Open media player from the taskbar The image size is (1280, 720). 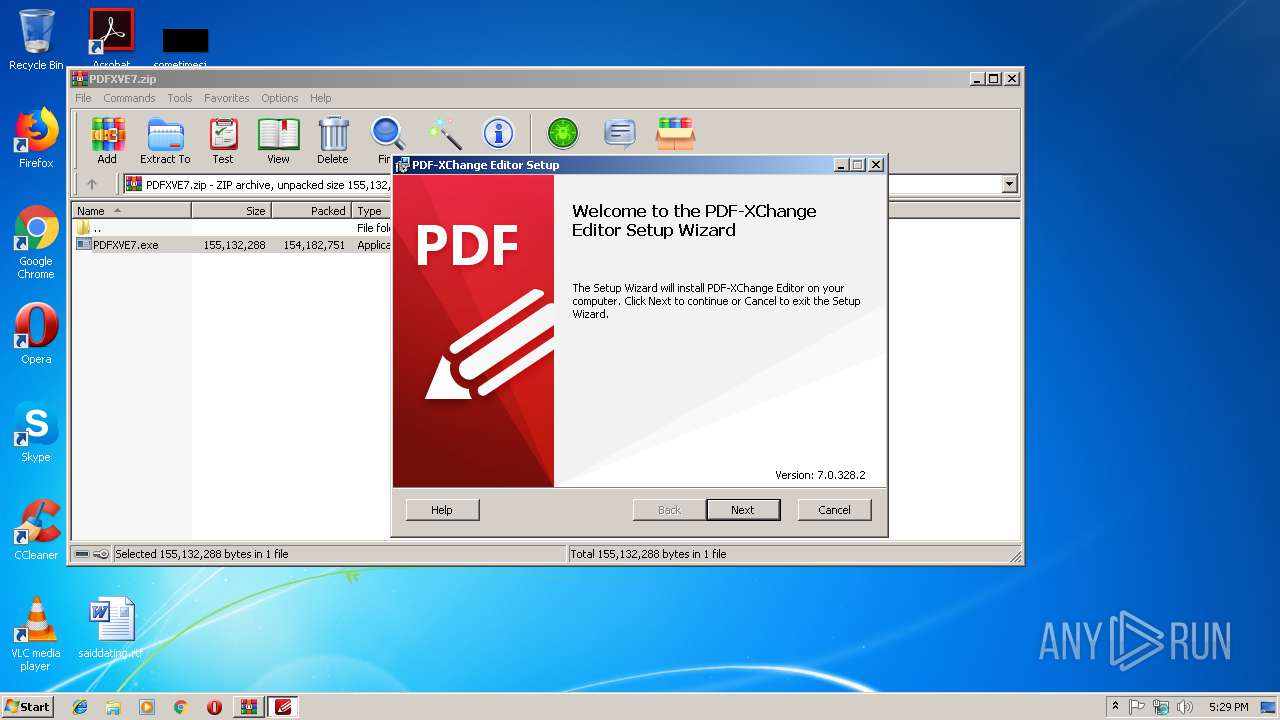click(147, 707)
